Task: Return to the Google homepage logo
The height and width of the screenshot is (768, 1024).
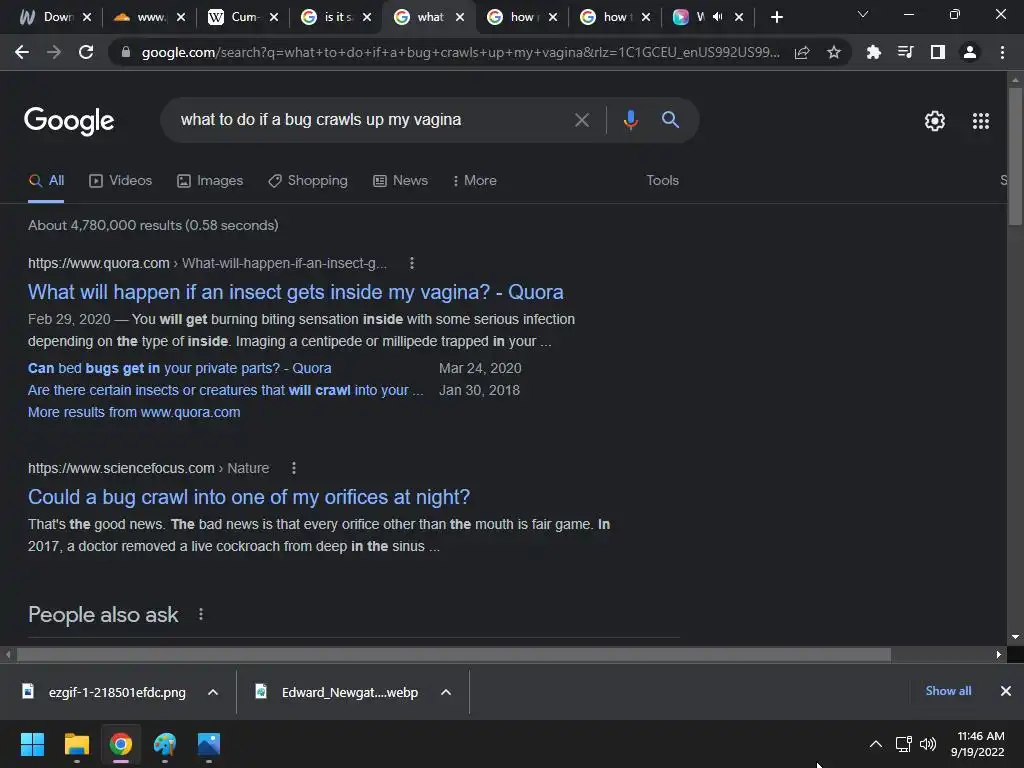Action: 69,121
